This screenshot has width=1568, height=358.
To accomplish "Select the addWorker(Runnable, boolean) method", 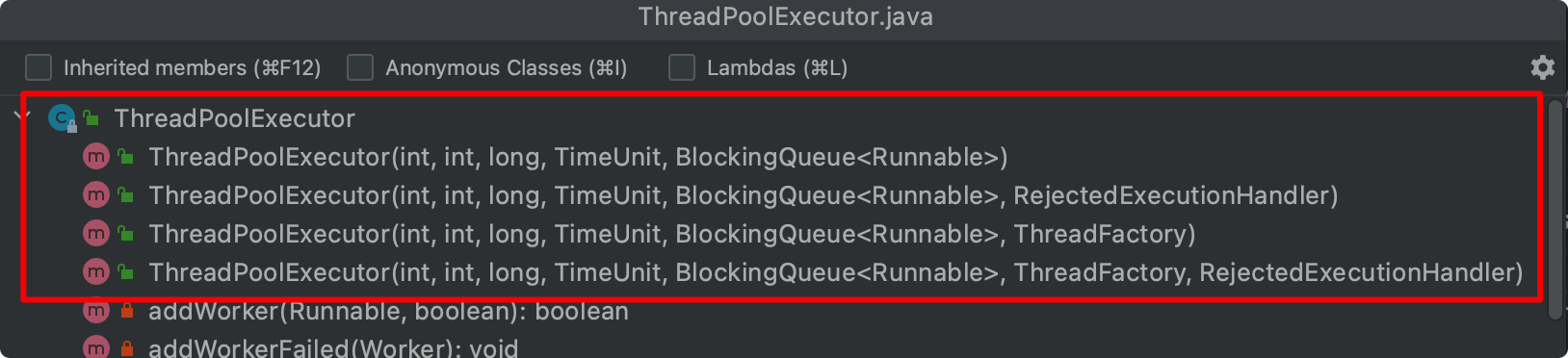I will (x=388, y=311).
